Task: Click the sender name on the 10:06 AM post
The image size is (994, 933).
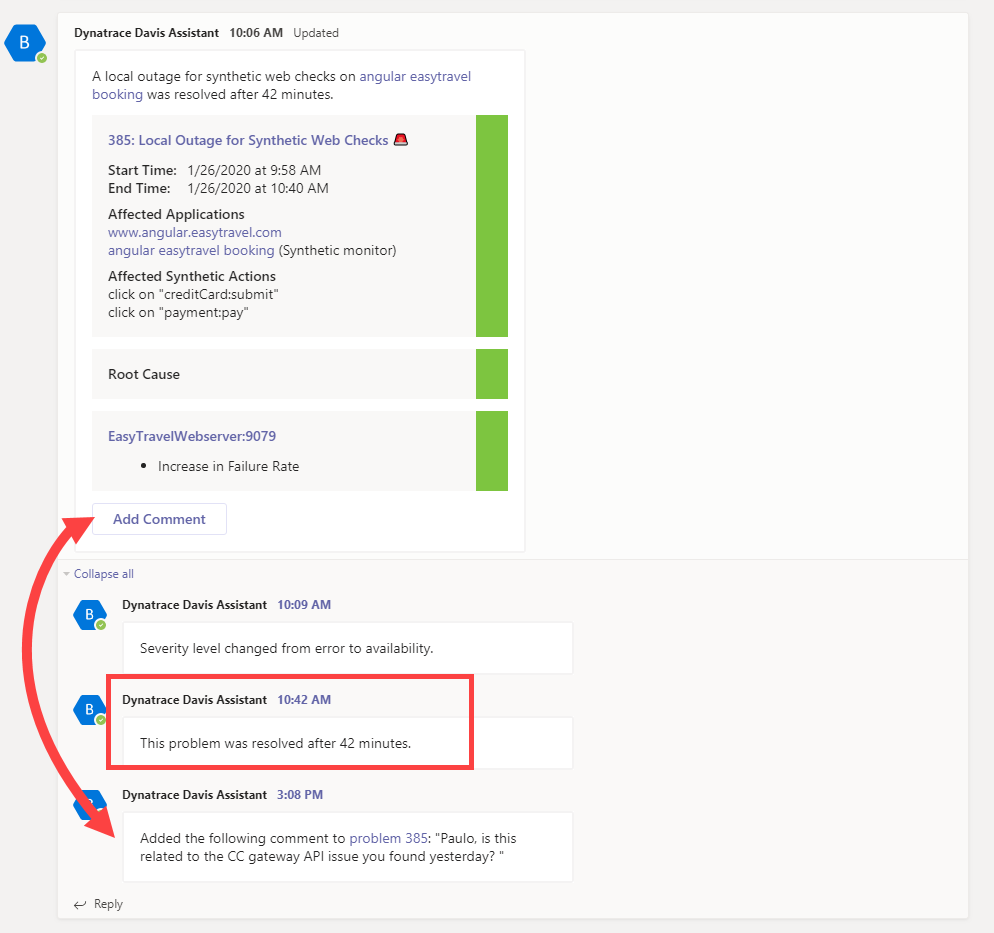Action: (146, 33)
